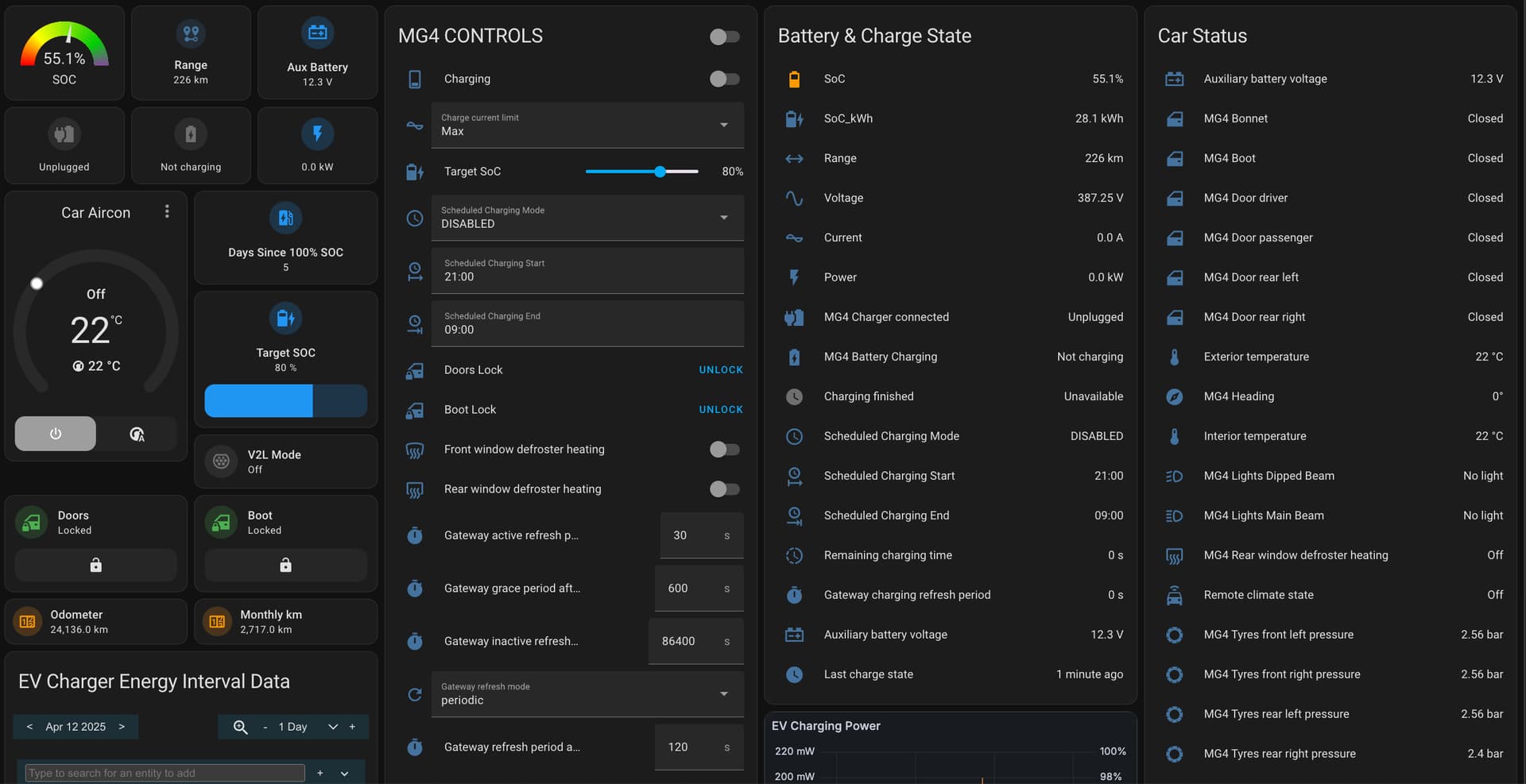Click the magnifier zoom icon in energy chart
The image size is (1526, 784).
[240, 727]
